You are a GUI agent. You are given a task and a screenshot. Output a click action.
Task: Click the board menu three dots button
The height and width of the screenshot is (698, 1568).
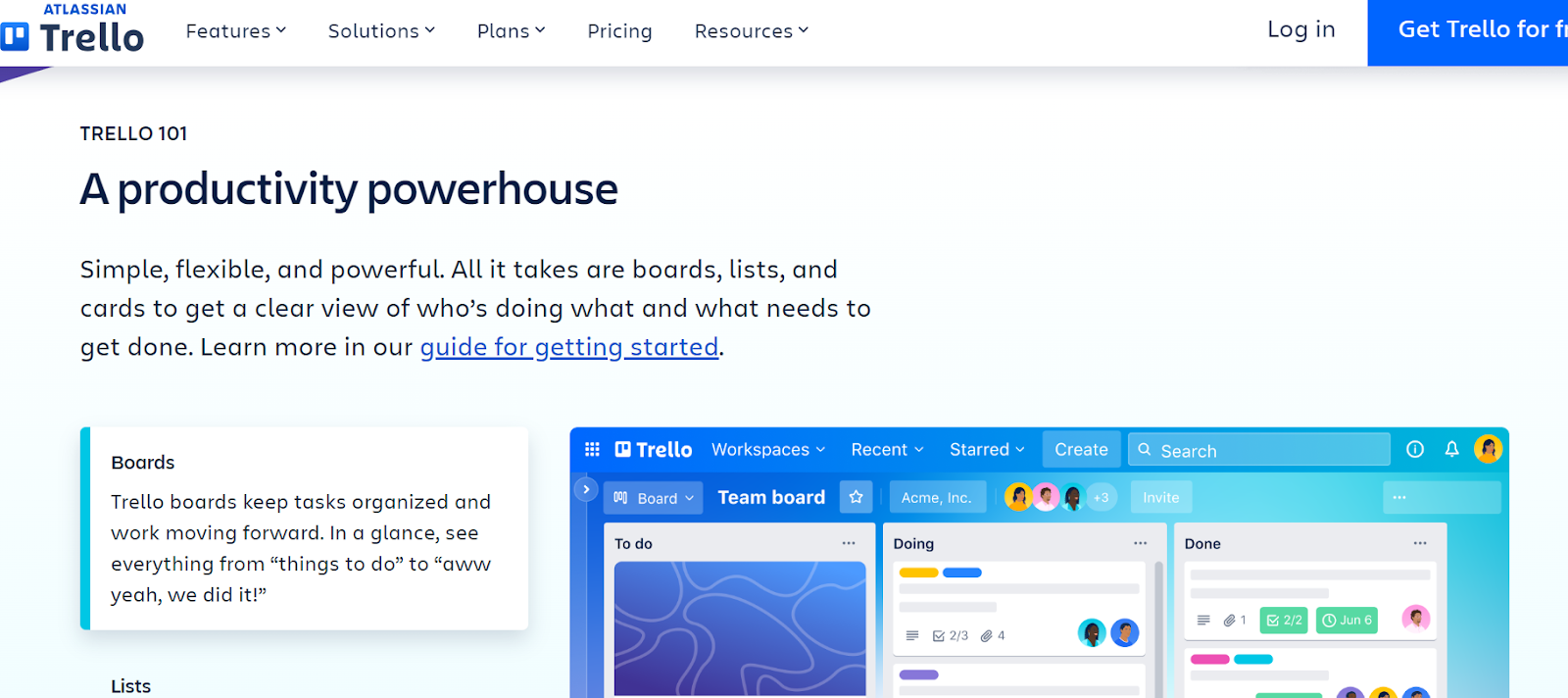tap(1442, 497)
